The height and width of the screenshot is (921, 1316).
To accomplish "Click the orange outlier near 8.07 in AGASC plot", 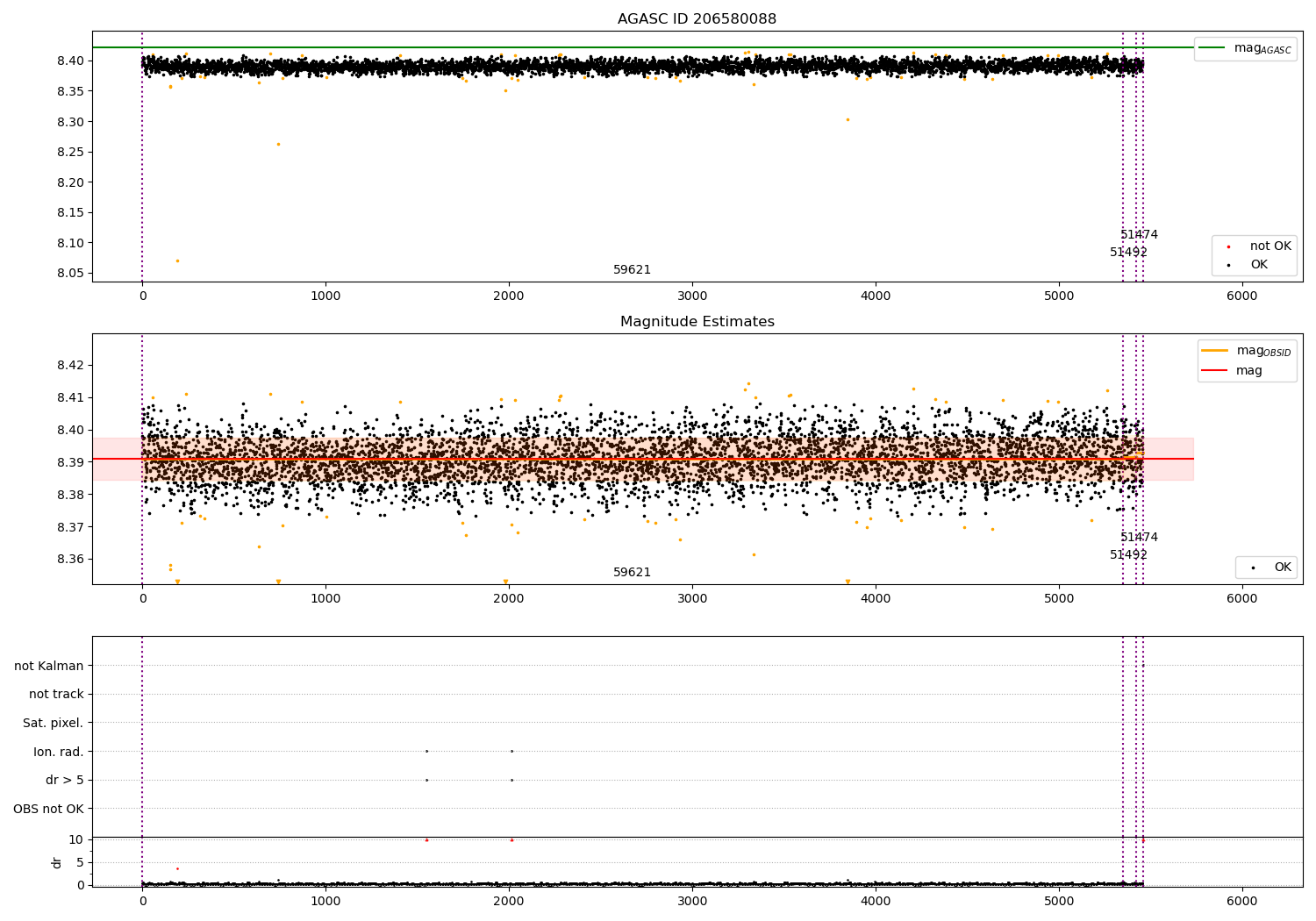I will coord(177,261).
